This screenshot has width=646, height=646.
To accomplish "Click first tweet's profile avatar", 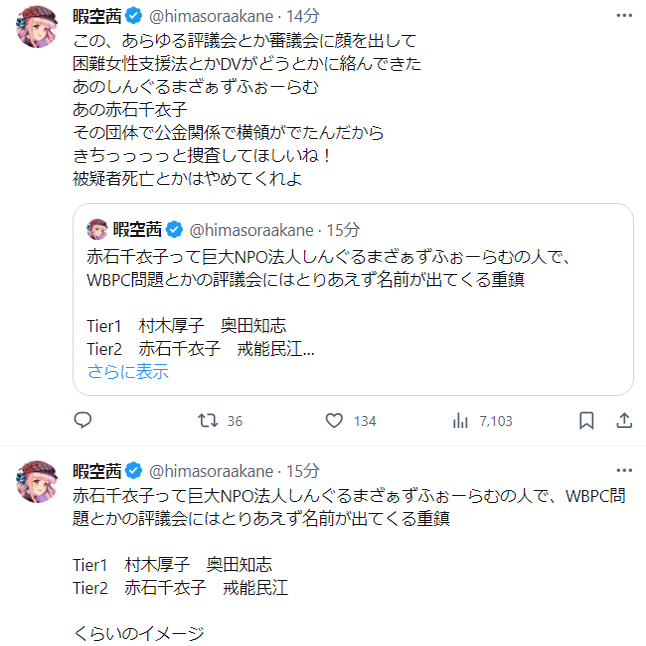I will [39, 34].
